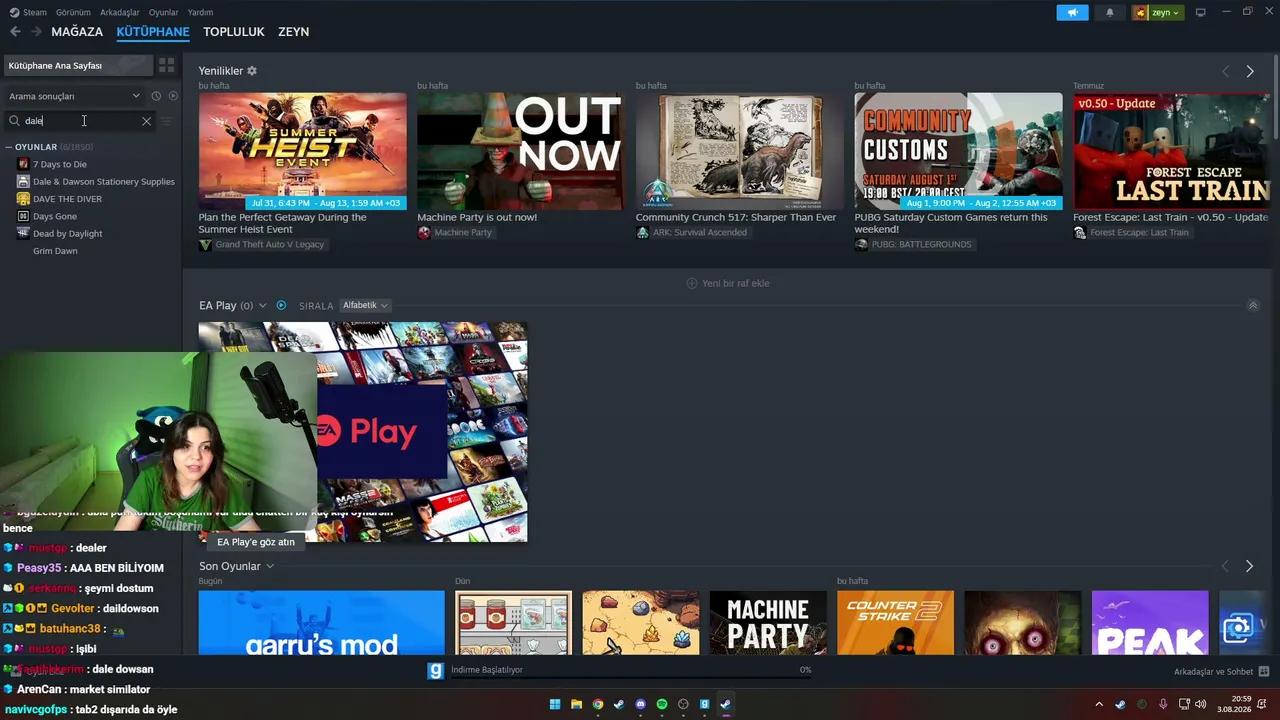Image resolution: width=1280 pixels, height=720 pixels.
Task: Open Forest Escape Last Train update thumbnail
Action: pos(1171,151)
